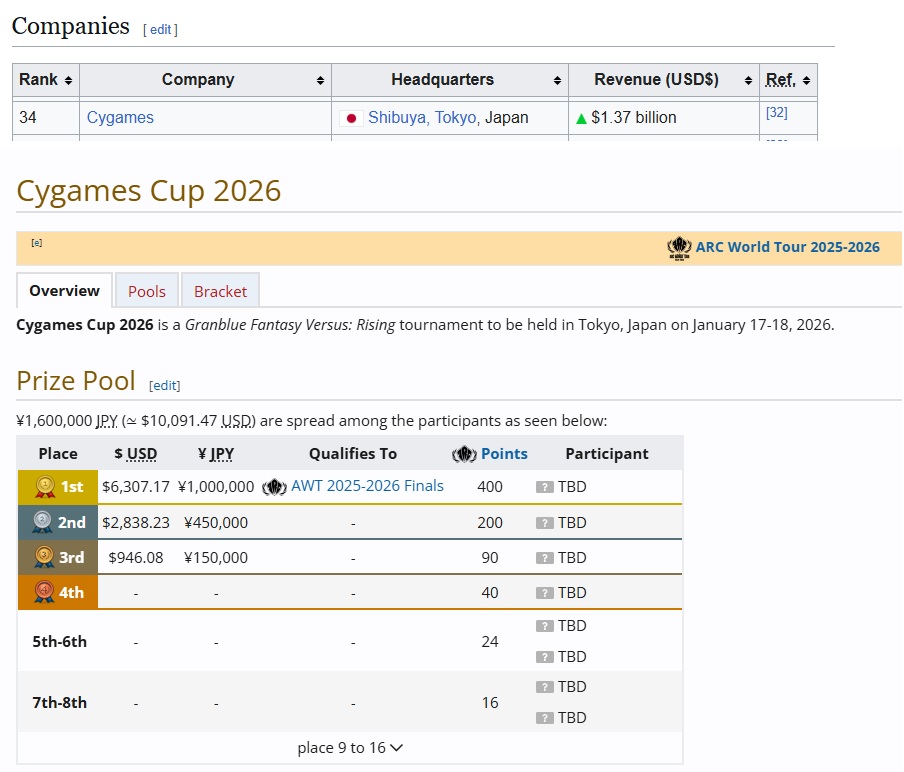904x772 pixels.
Task: Click the Qualifies To column header
Action: 353,454
